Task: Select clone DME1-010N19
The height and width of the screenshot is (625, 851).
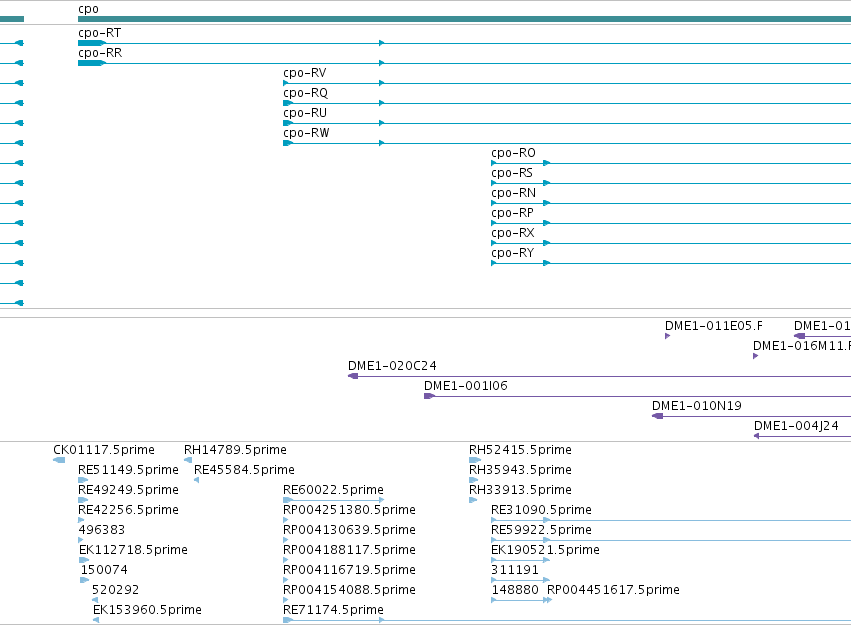Action: pyautogui.click(x=697, y=406)
